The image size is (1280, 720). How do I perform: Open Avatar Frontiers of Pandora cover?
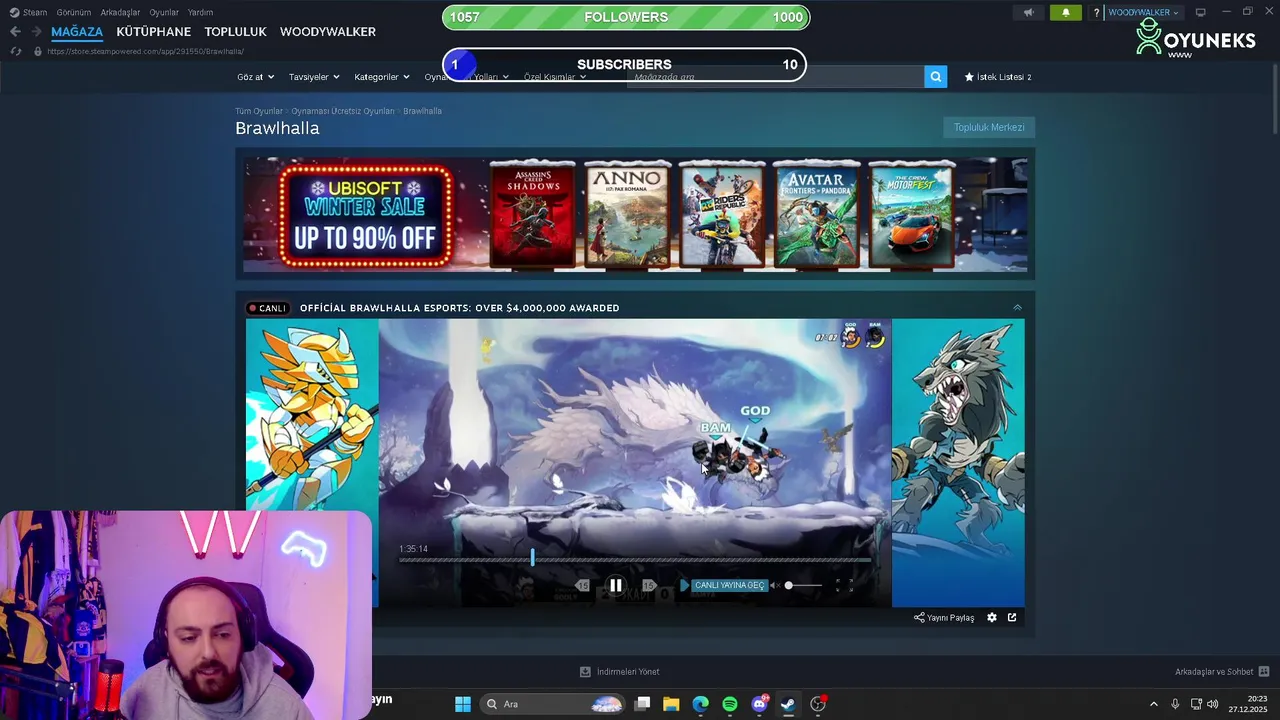pos(816,215)
